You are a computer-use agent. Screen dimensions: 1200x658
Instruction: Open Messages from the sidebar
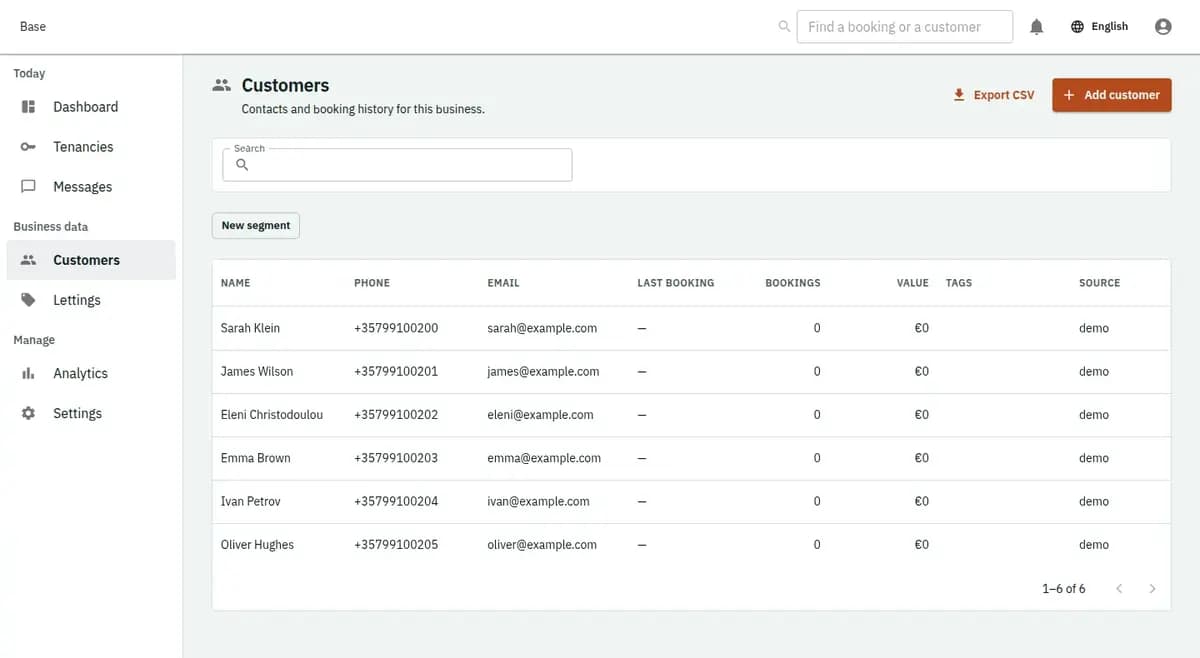(91, 187)
